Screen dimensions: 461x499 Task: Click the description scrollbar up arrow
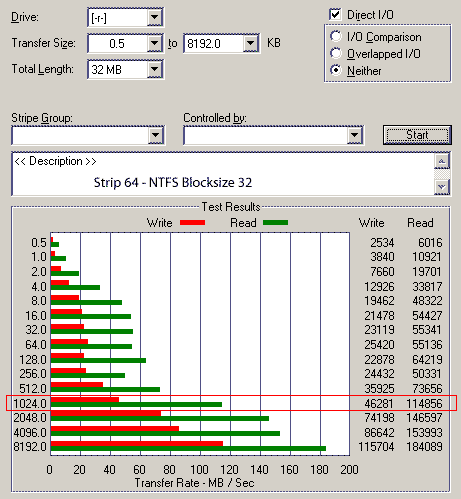coord(442,162)
